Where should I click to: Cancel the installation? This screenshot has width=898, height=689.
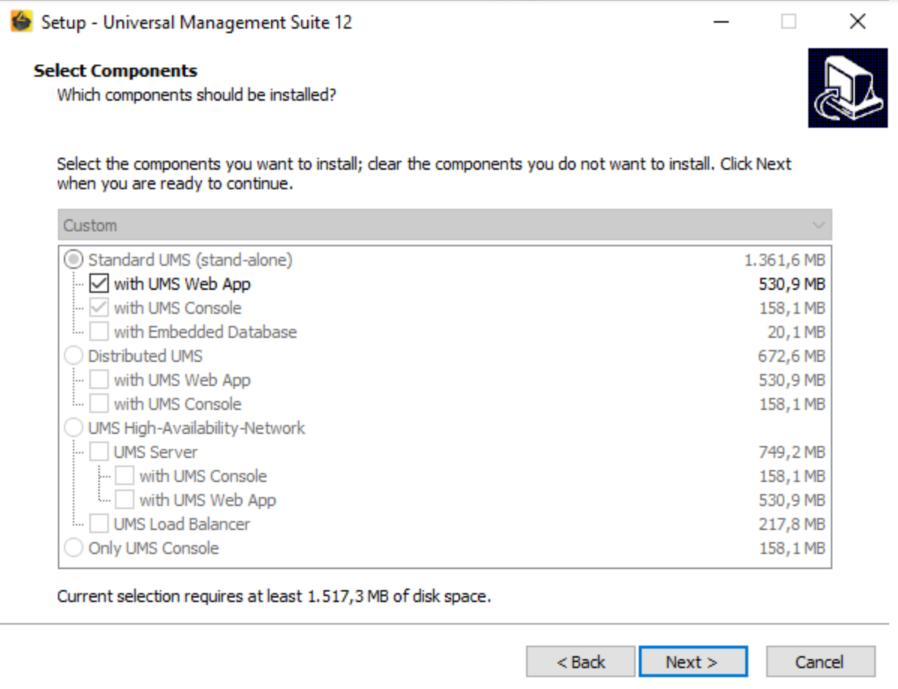point(820,661)
